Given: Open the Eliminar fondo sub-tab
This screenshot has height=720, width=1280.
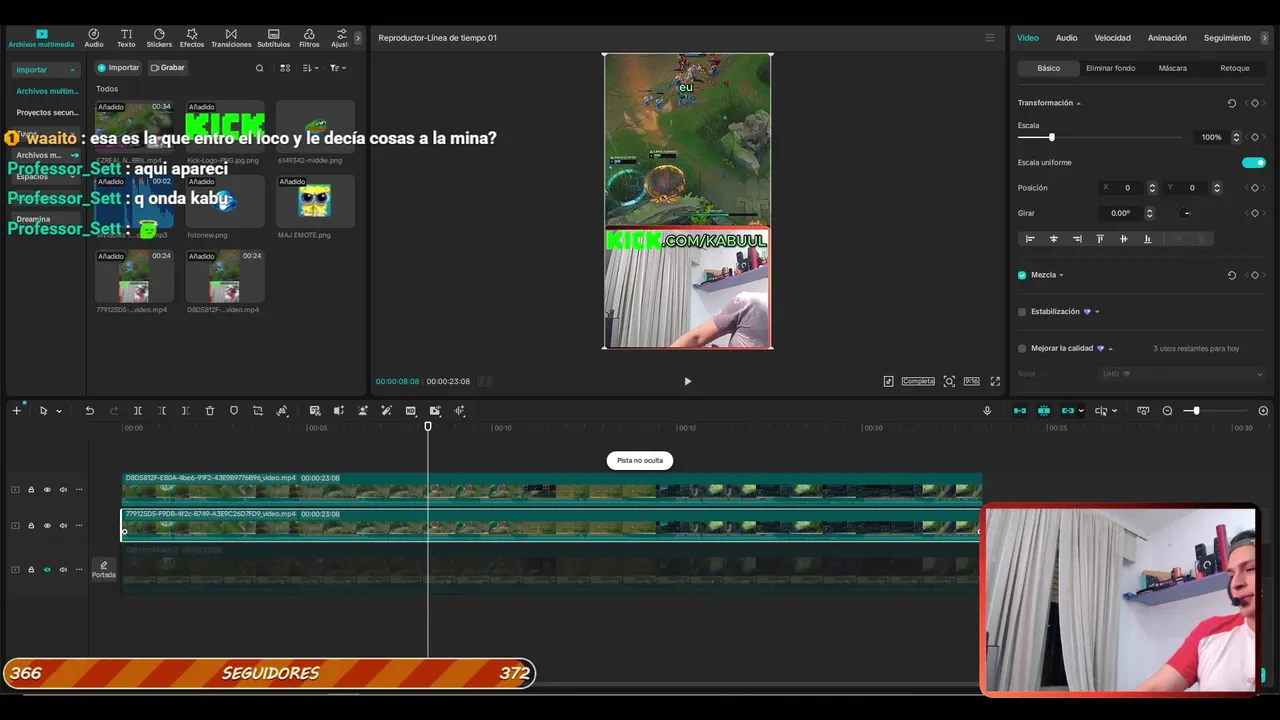Looking at the screenshot, I should coord(1110,68).
